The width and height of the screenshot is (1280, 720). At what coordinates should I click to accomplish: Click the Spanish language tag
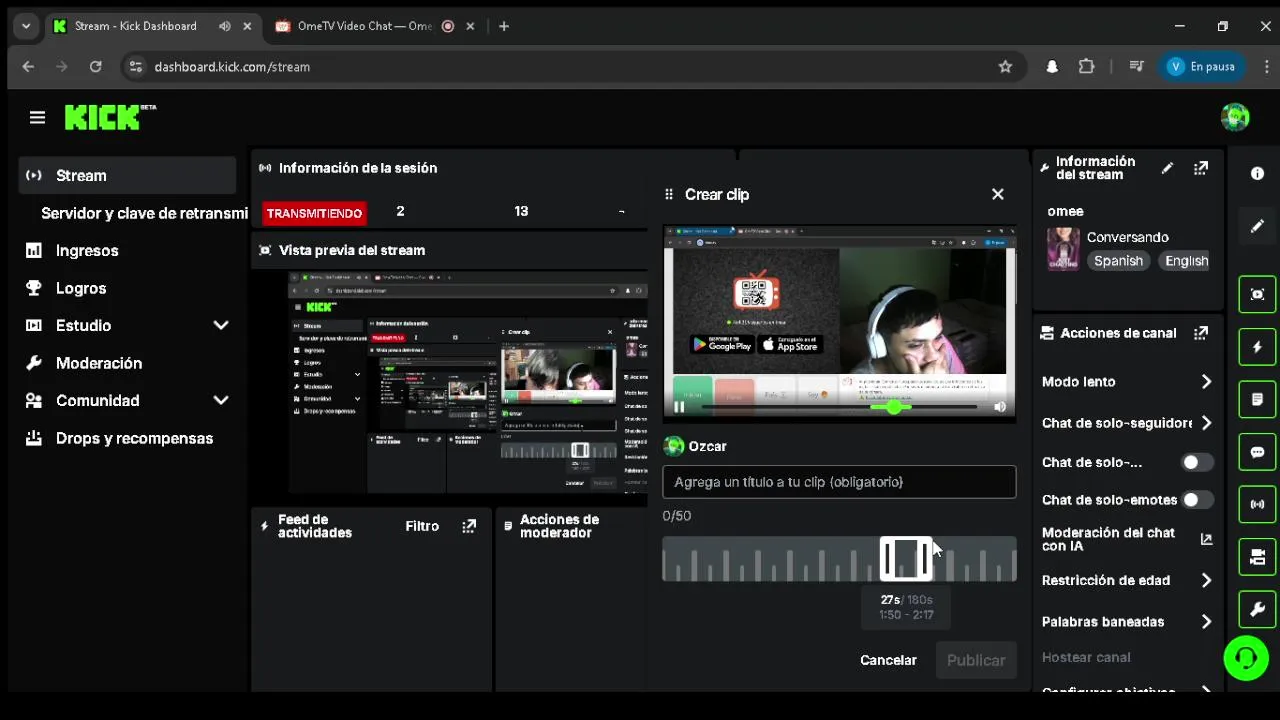[1118, 261]
